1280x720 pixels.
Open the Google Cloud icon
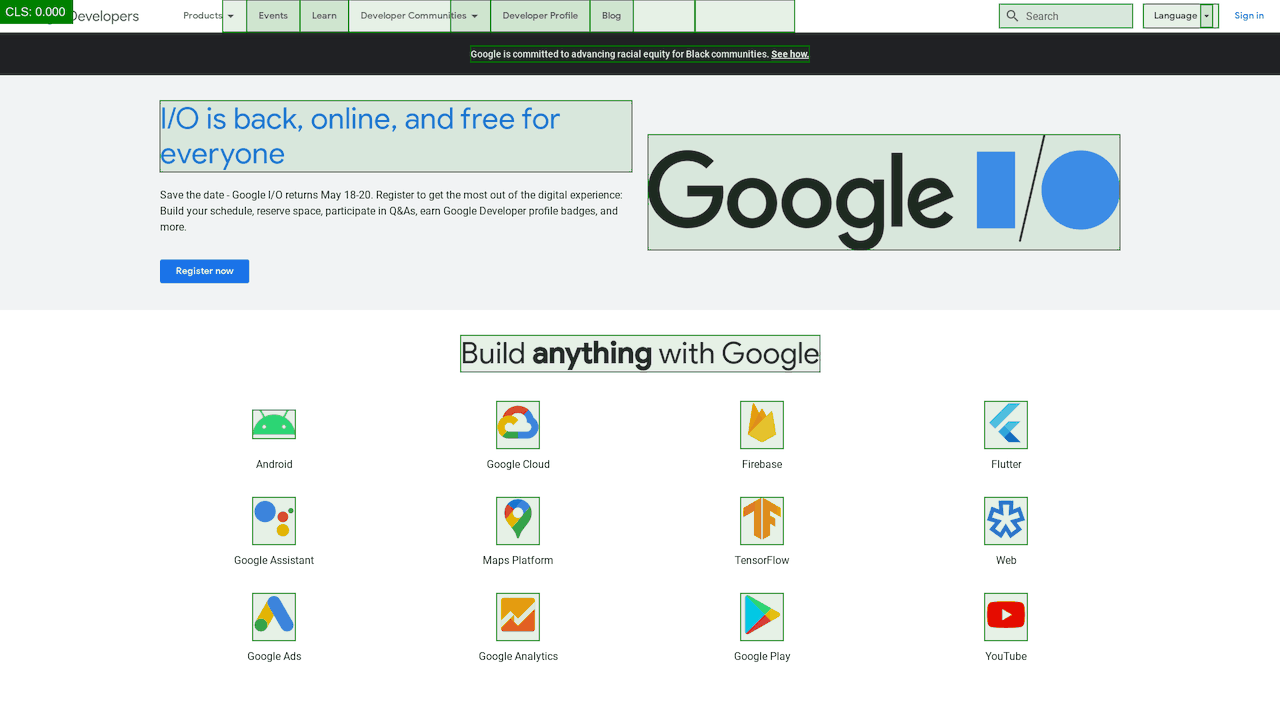click(517, 424)
